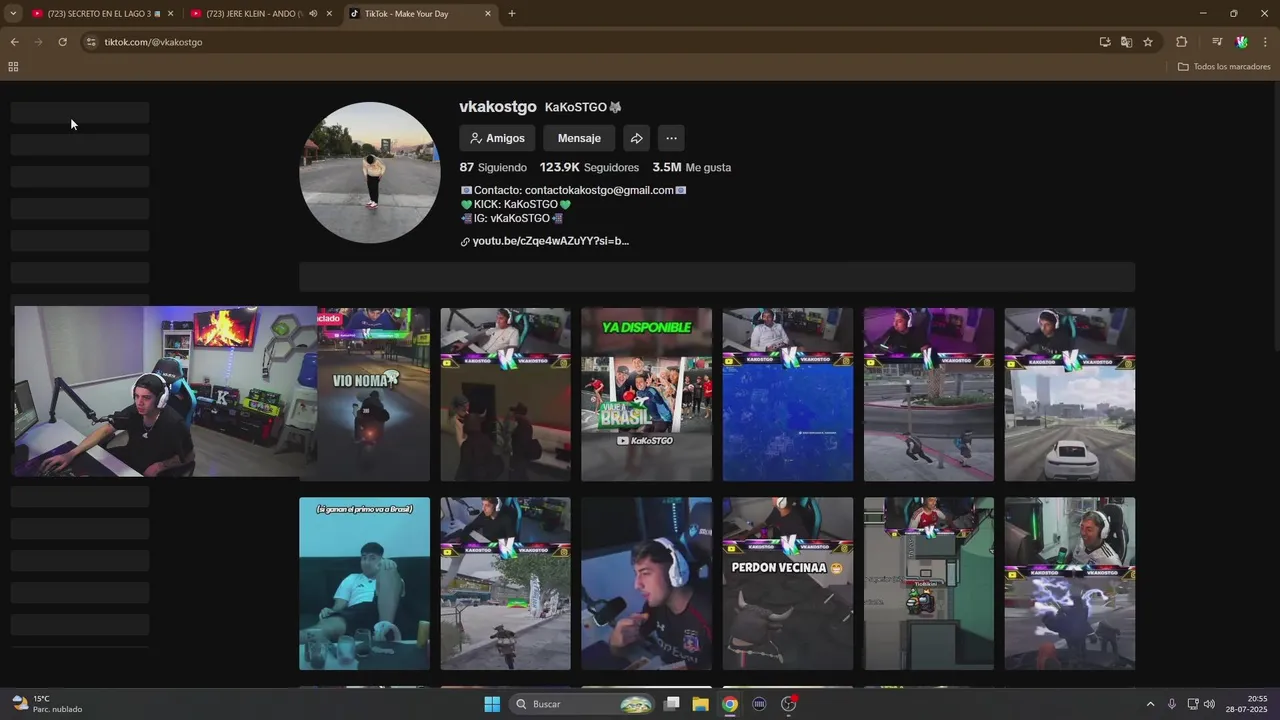Image resolution: width=1280 pixels, height=720 pixels.
Task: Open the apps grid in the bookmarks bar
Action: click(x=13, y=67)
